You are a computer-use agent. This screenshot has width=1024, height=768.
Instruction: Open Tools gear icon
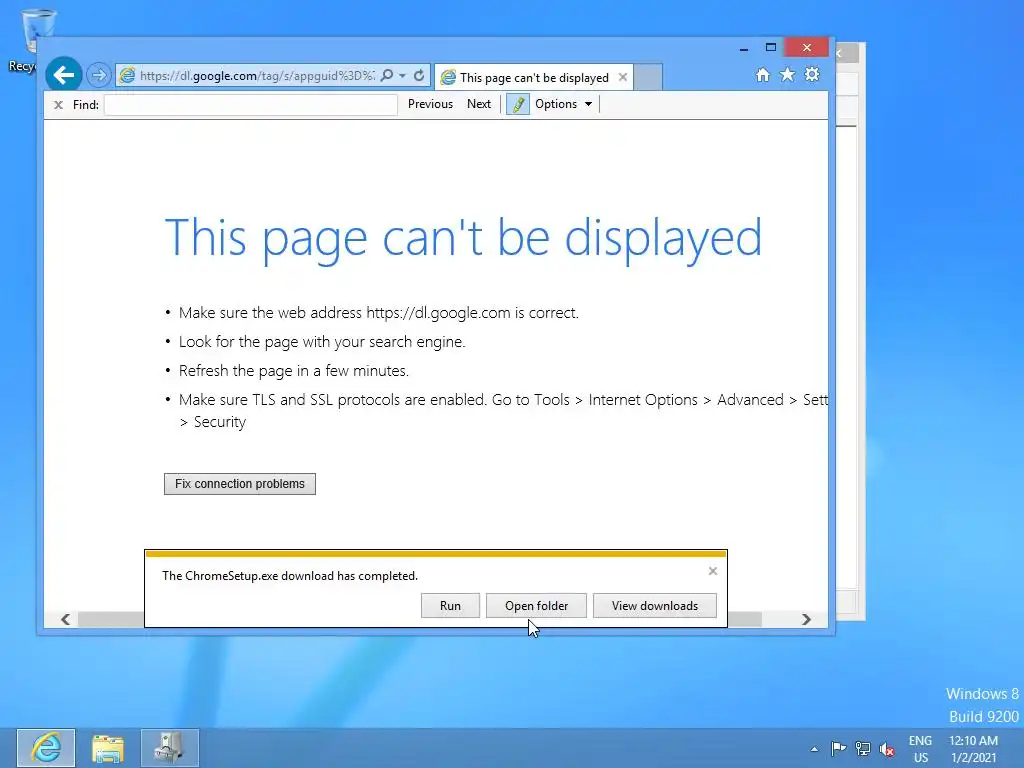point(812,74)
